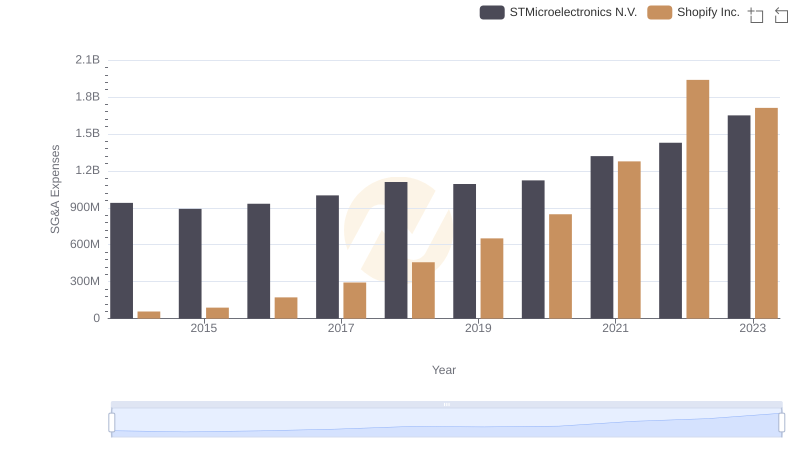Click the STMicroelectronics bar for 2021

click(x=602, y=237)
